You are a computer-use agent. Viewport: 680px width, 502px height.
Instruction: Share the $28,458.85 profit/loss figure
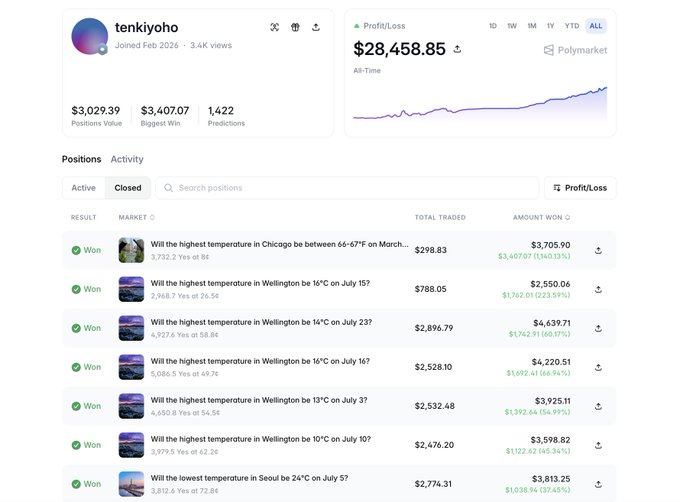(457, 49)
